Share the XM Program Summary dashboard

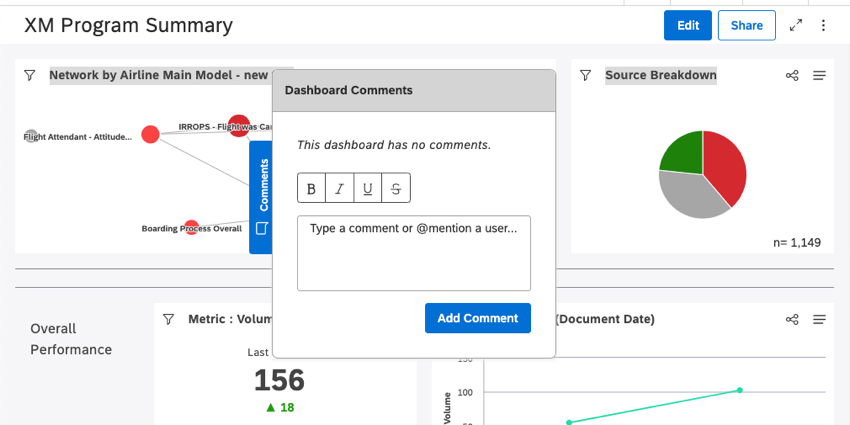746,25
